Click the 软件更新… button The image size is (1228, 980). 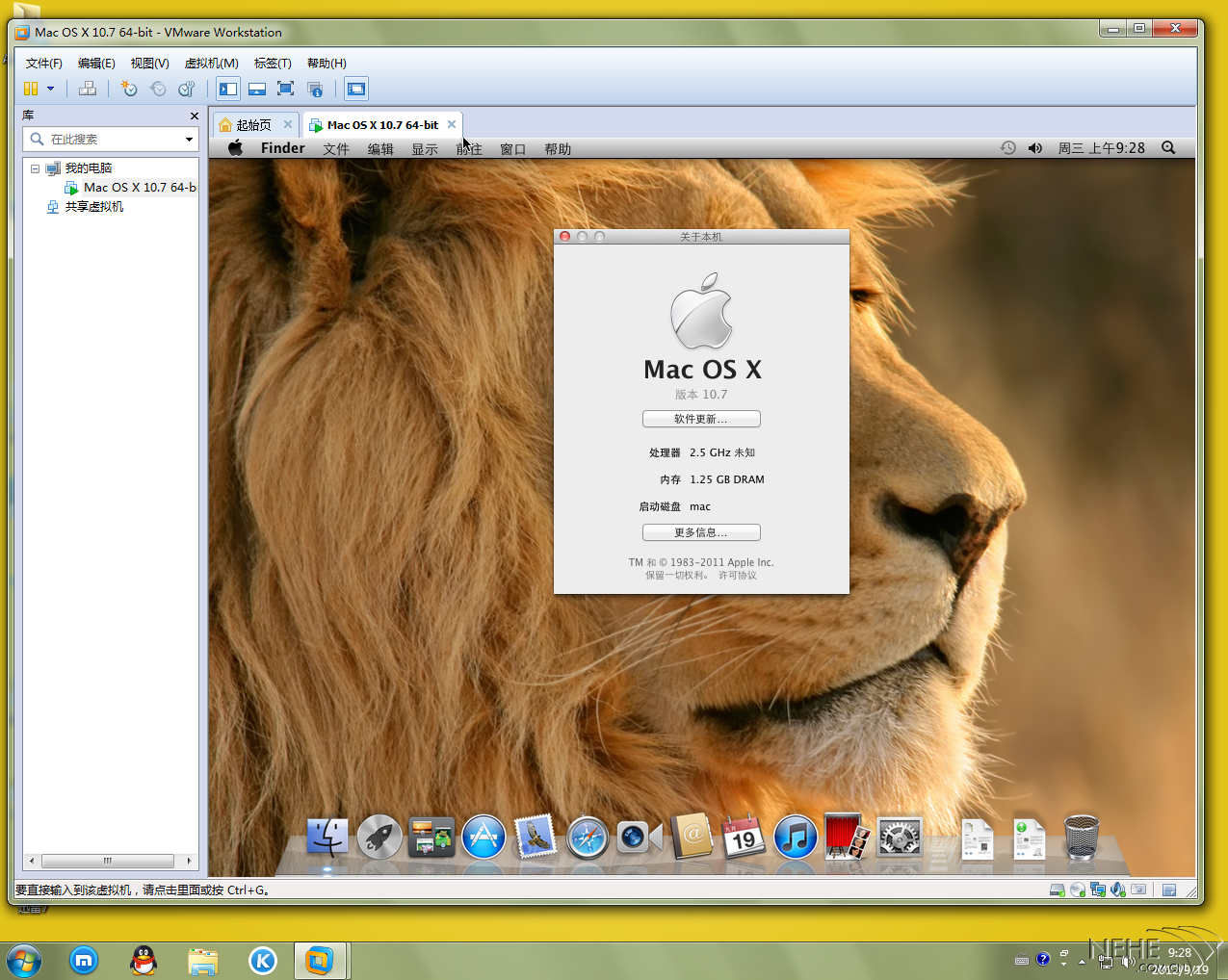tap(701, 419)
